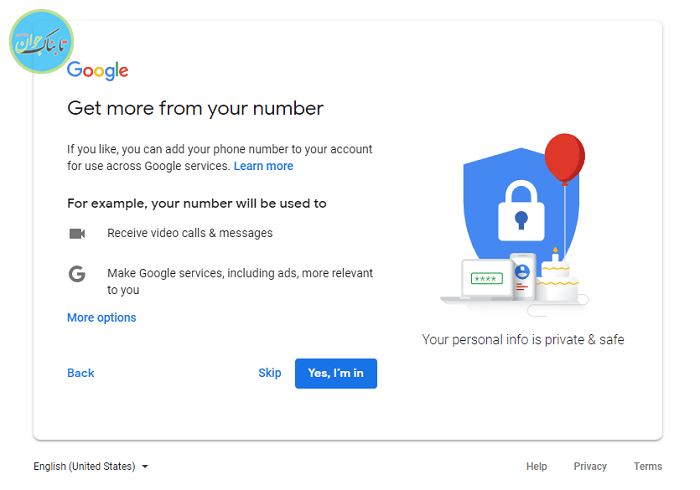Open the Learn more link
Image resolution: width=700 pixels, height=490 pixels.
click(x=263, y=166)
